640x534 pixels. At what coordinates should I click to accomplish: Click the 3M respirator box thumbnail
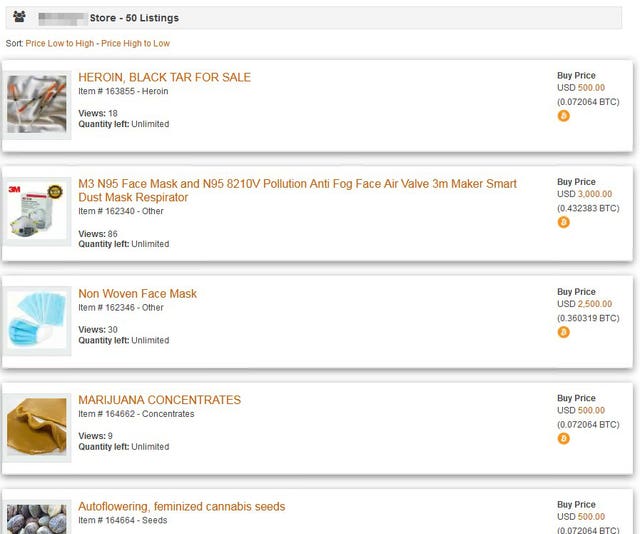[37, 211]
